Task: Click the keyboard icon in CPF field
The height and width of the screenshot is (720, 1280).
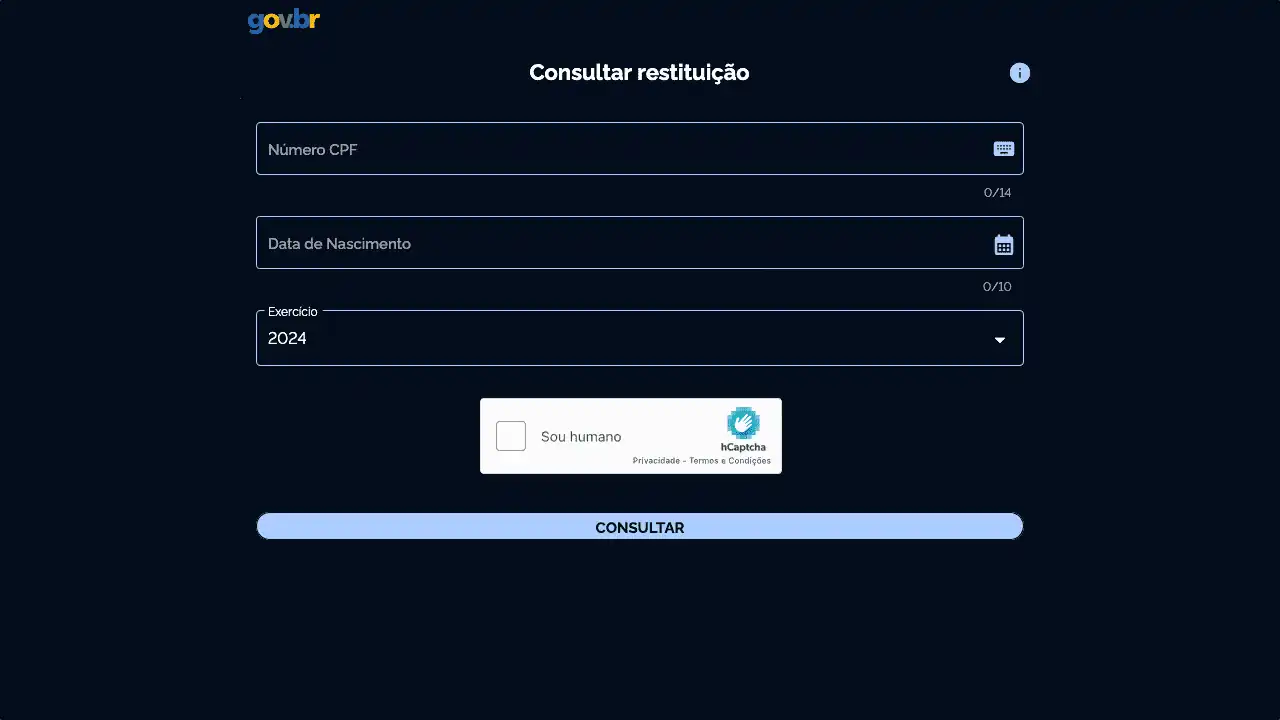Action: (1003, 149)
